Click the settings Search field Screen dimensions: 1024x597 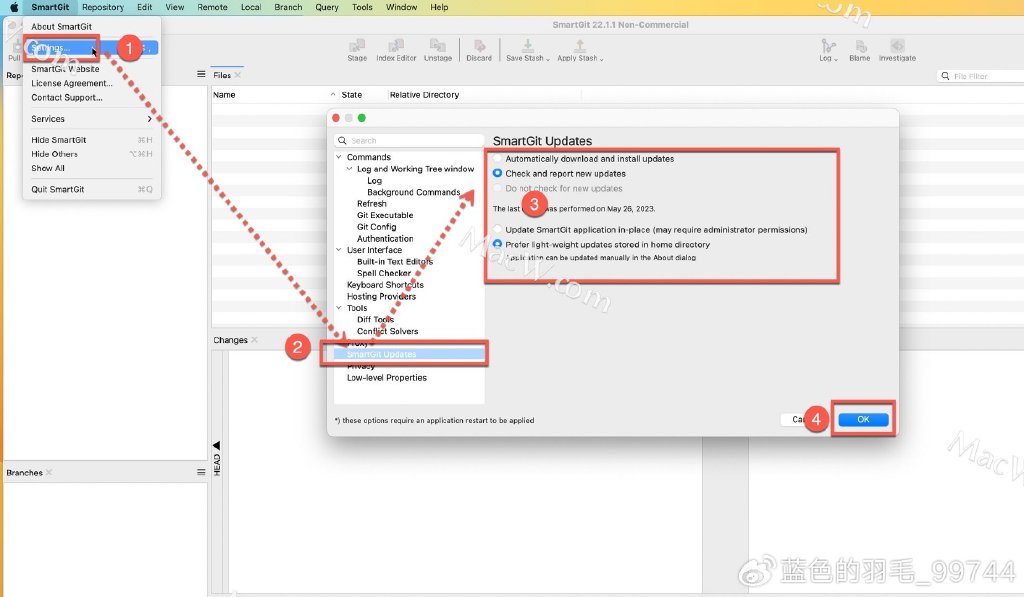point(409,140)
